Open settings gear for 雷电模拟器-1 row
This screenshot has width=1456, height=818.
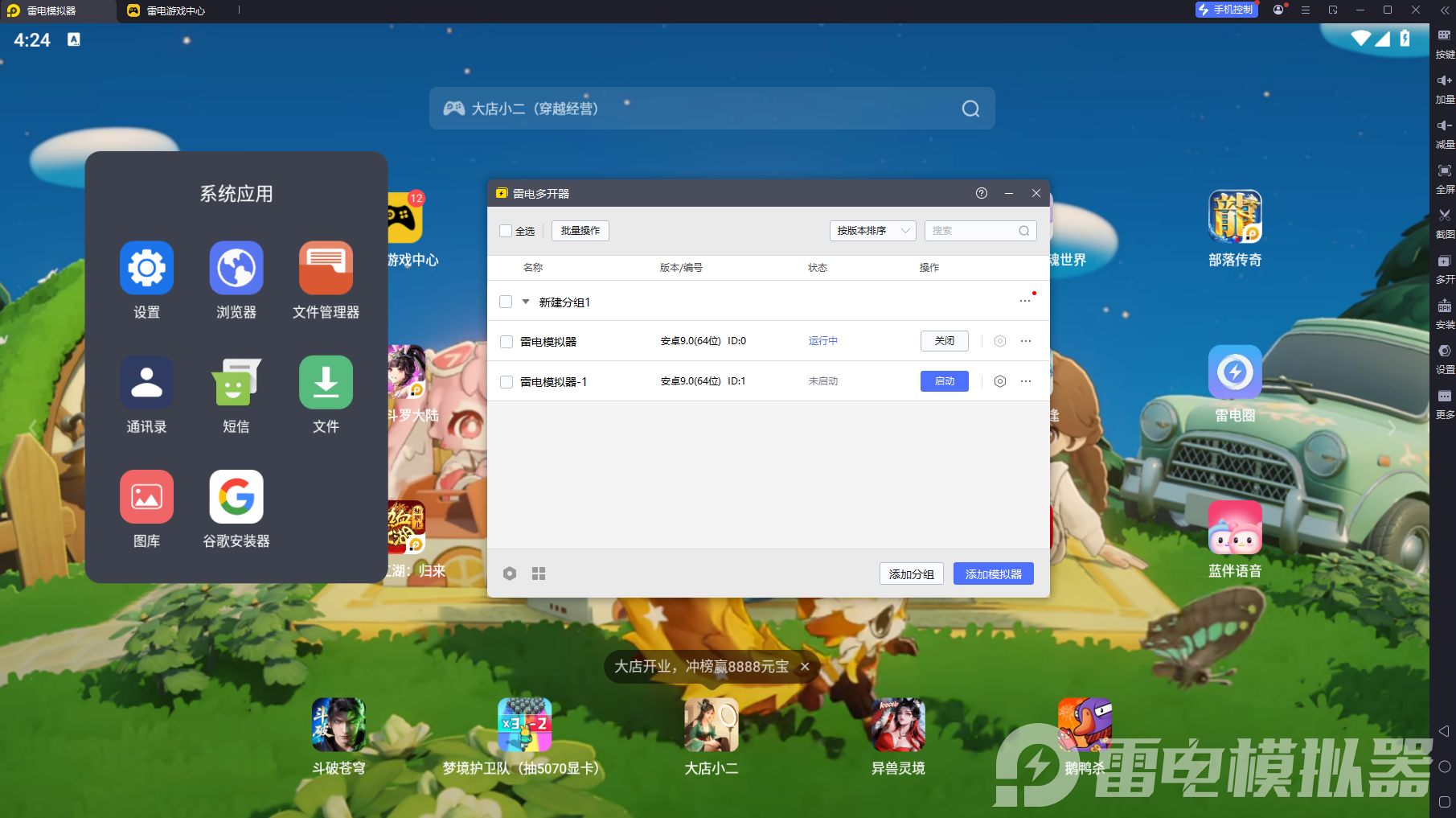[1000, 381]
